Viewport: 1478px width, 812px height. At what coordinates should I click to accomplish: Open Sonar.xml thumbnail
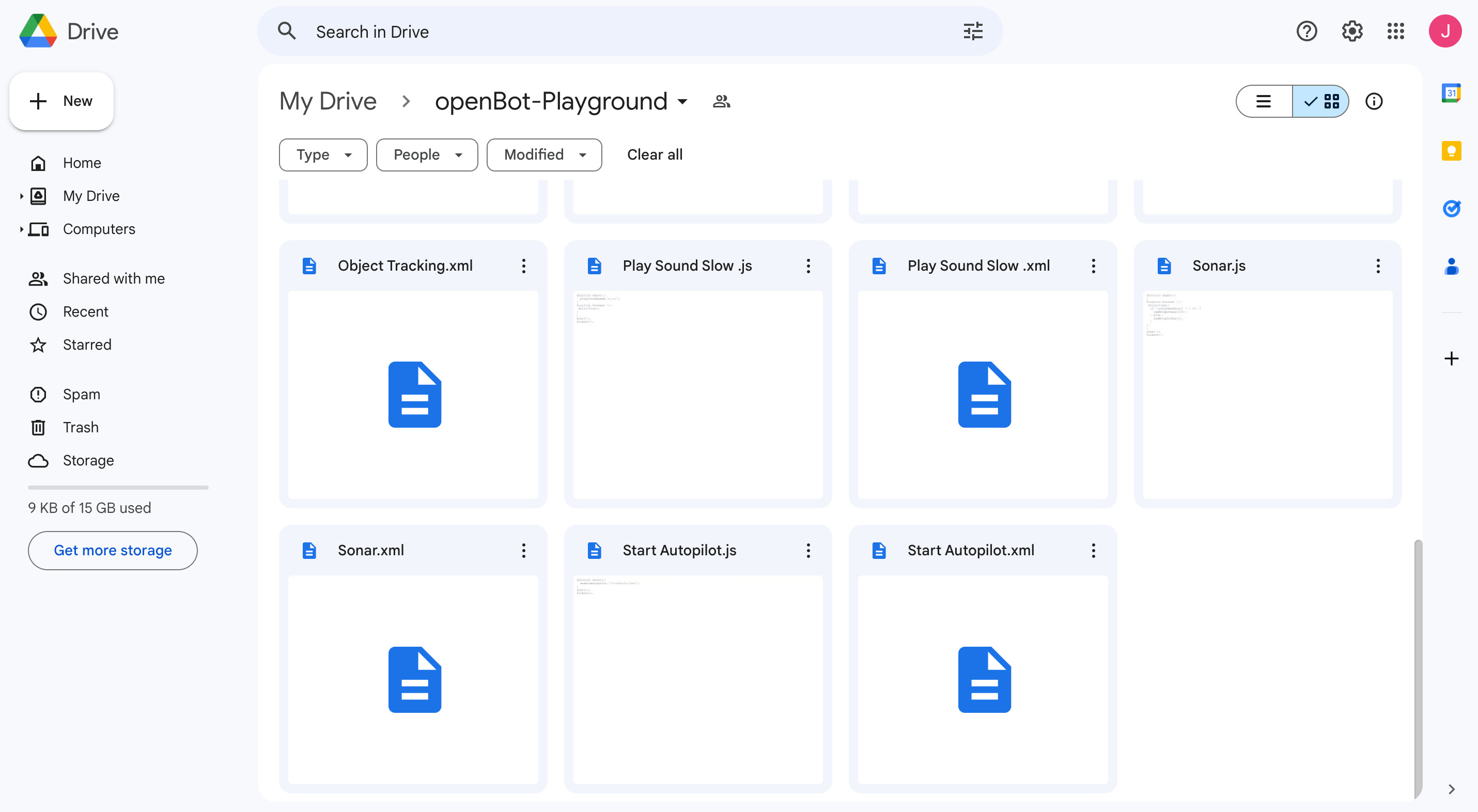[x=413, y=680]
